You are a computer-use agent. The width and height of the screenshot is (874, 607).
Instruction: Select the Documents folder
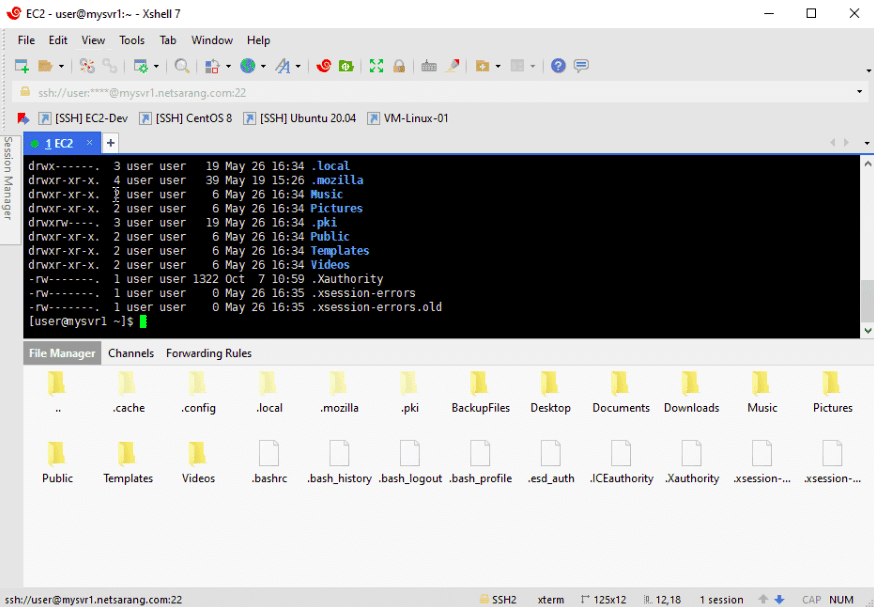coord(621,393)
